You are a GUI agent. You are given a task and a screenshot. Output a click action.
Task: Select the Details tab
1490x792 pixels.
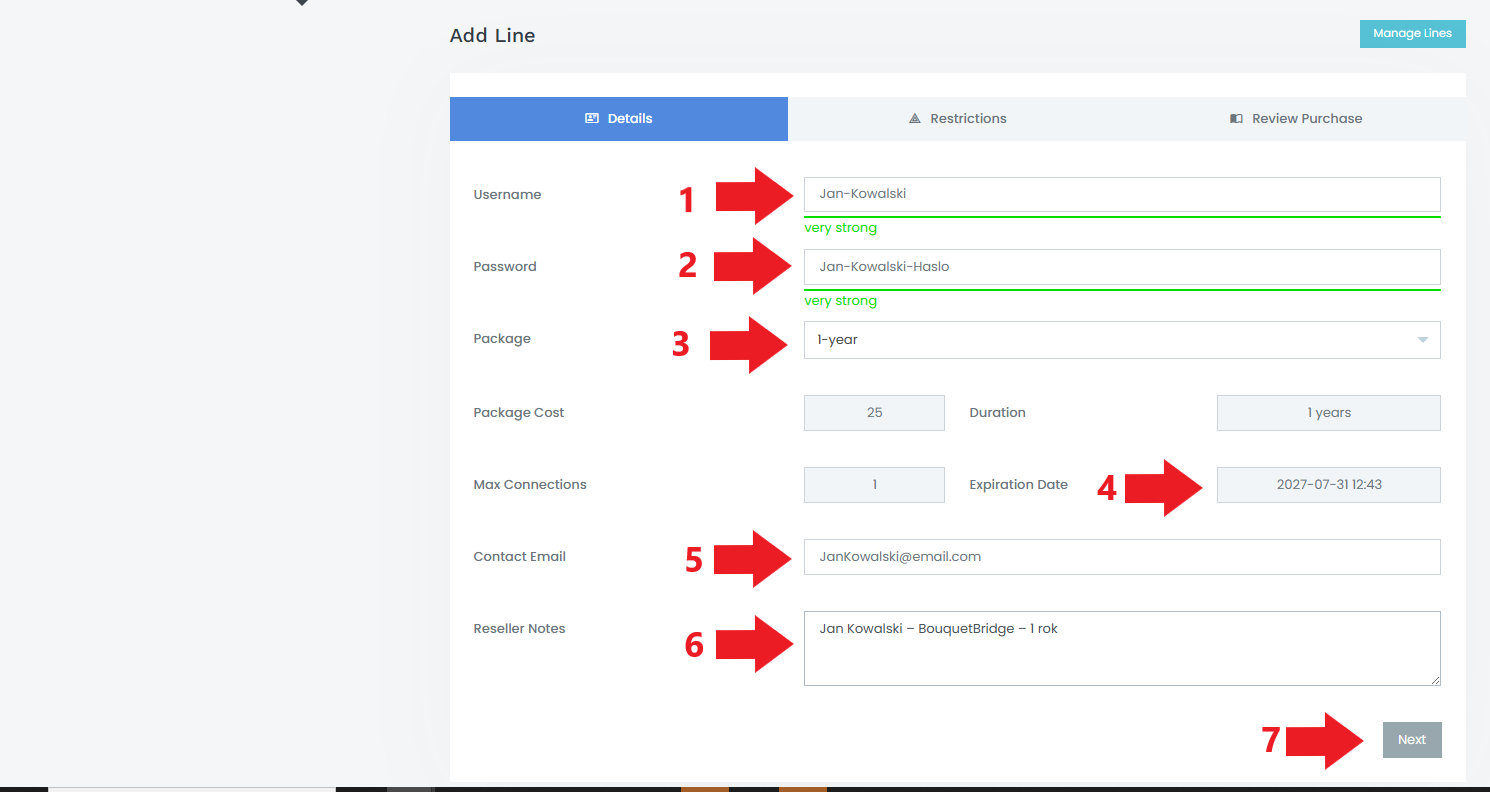tap(618, 118)
